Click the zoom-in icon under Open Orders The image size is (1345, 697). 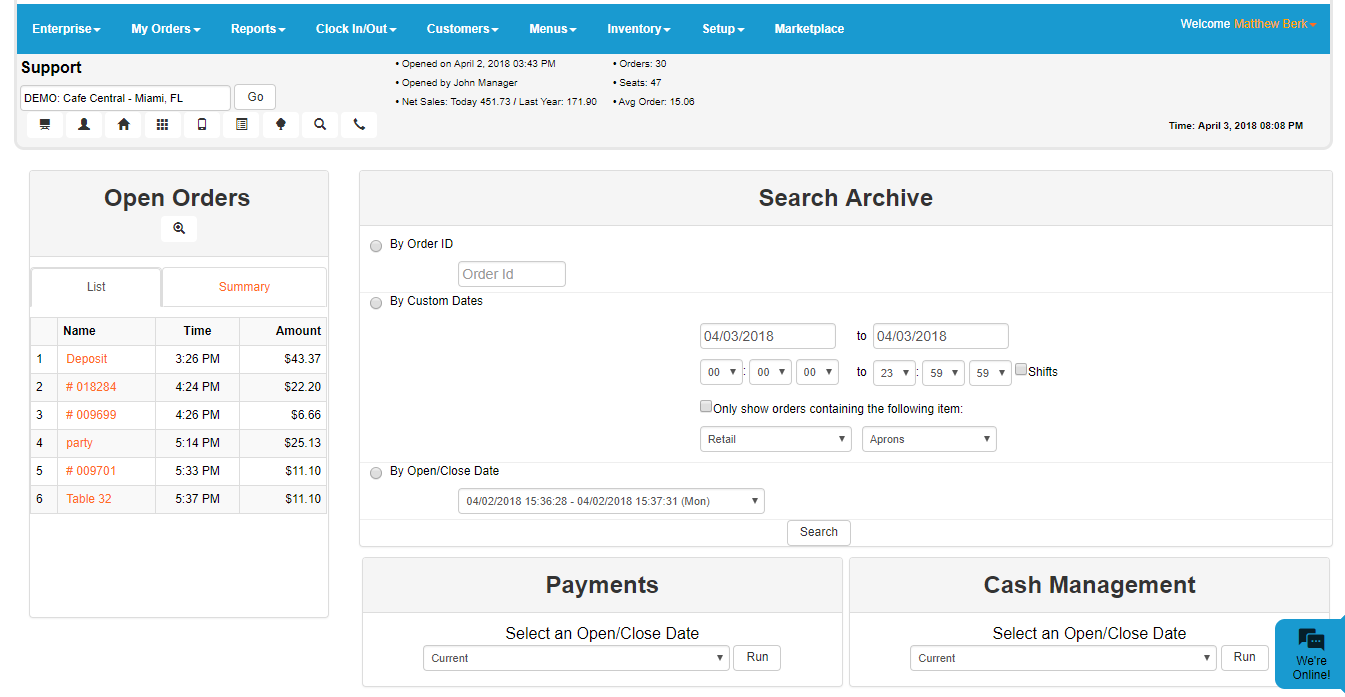point(179,229)
